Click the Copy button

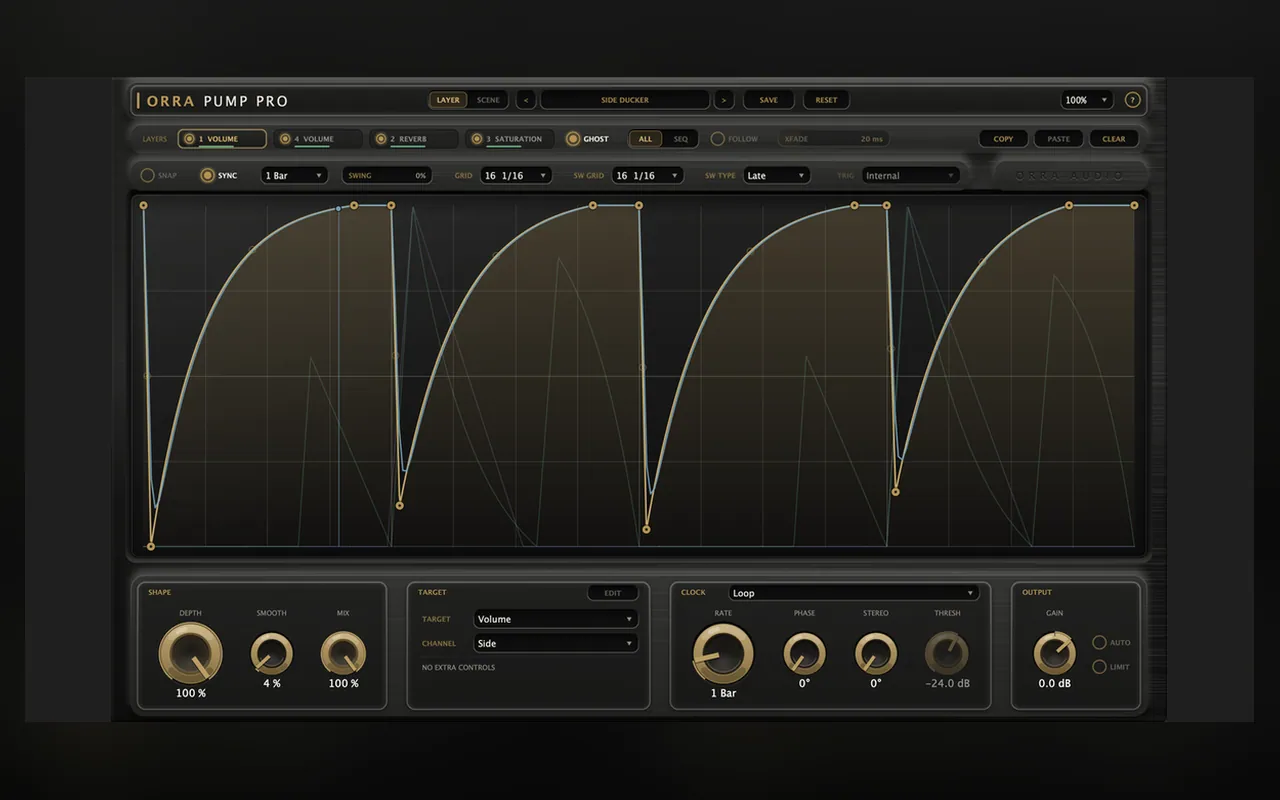[1003, 139]
